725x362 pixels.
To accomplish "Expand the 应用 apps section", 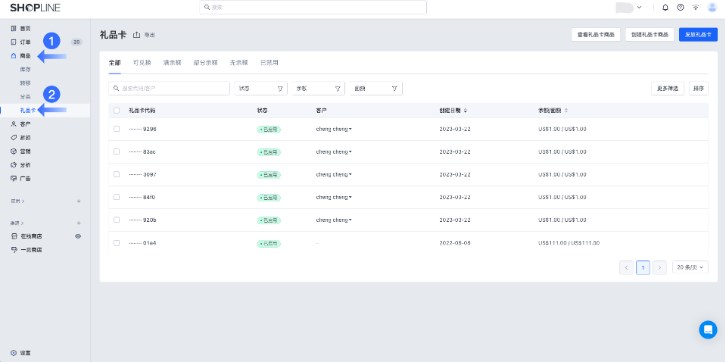I will [18, 201].
